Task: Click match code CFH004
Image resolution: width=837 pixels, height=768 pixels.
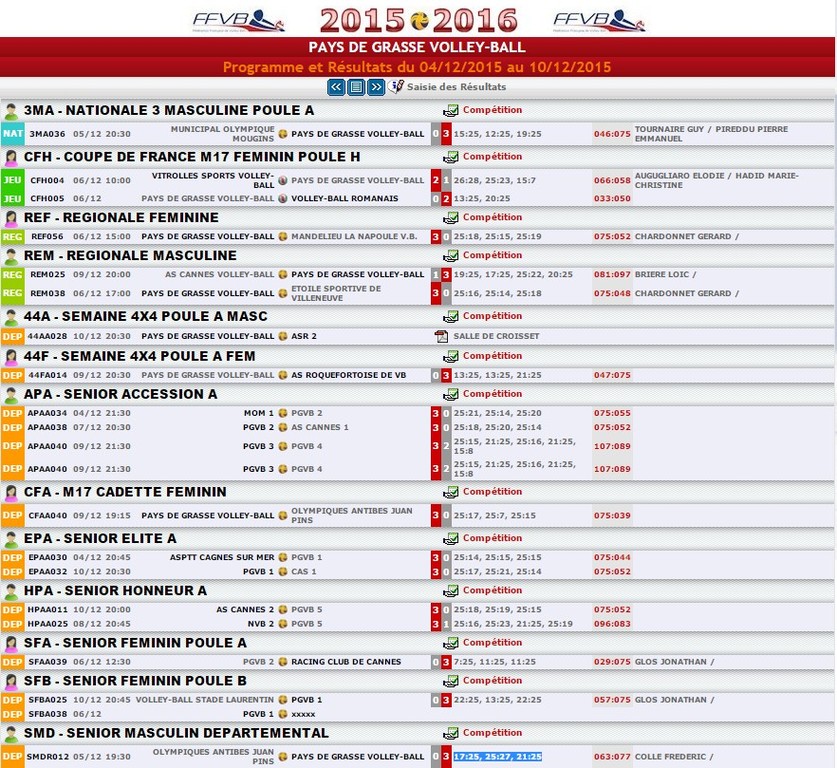Action: [x=47, y=181]
